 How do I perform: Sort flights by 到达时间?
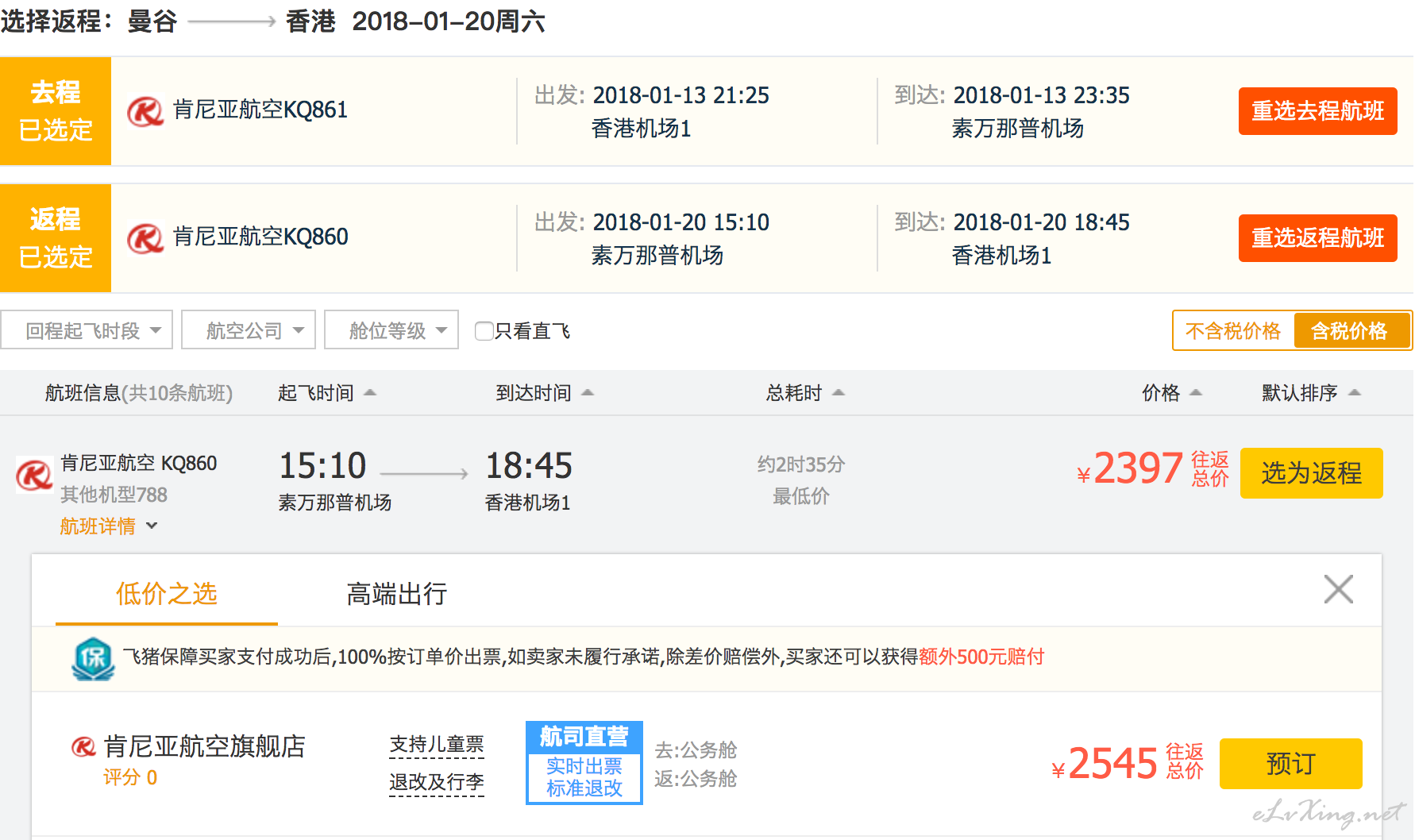coord(545,393)
